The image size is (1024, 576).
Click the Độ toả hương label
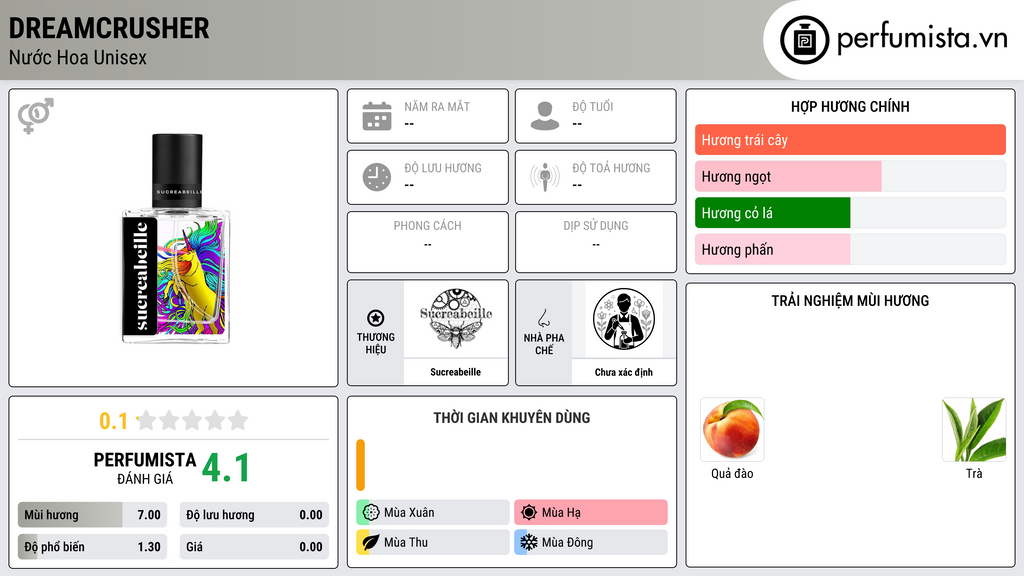click(x=611, y=168)
